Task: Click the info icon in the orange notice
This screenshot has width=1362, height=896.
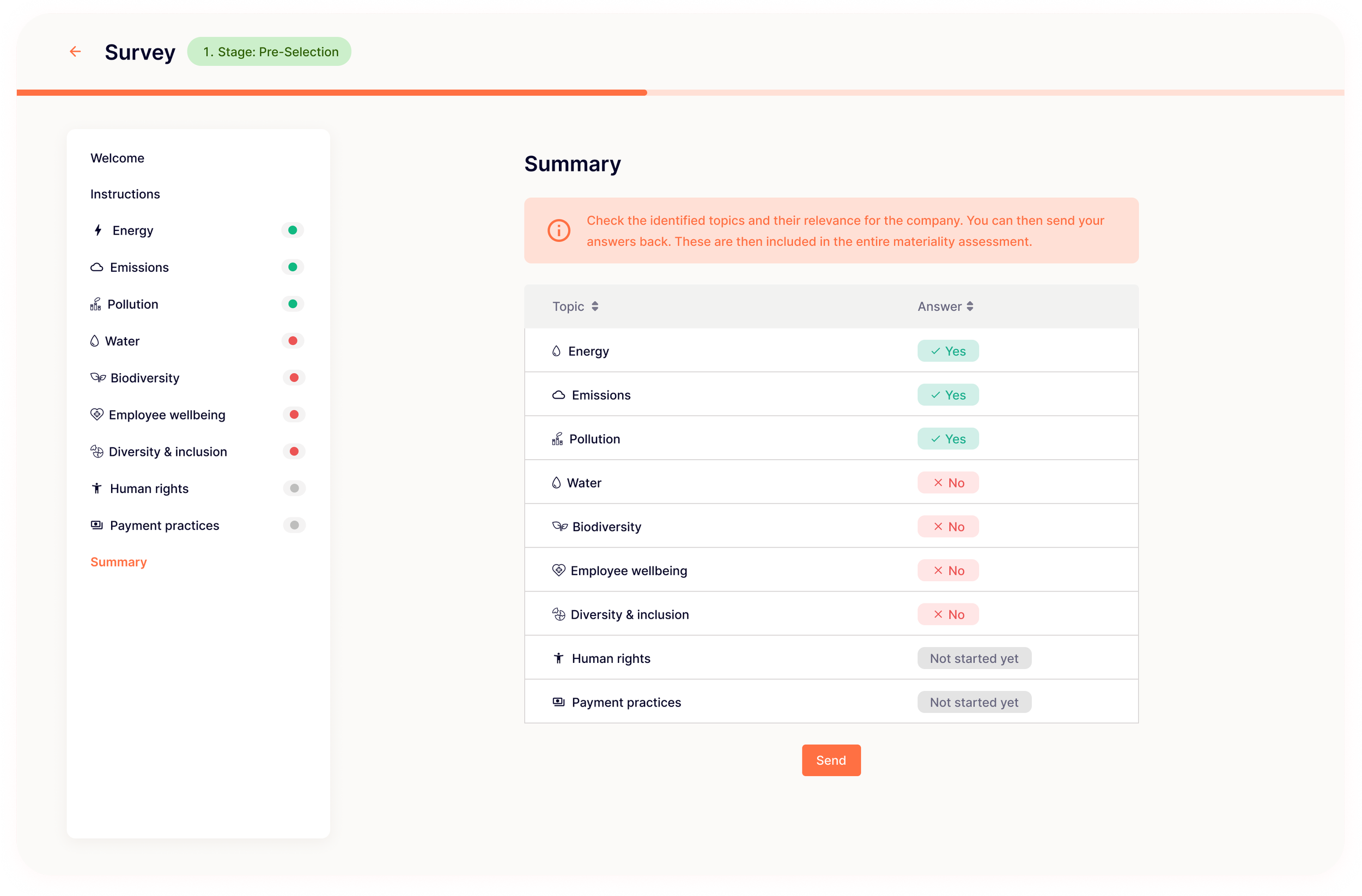Action: click(x=558, y=230)
